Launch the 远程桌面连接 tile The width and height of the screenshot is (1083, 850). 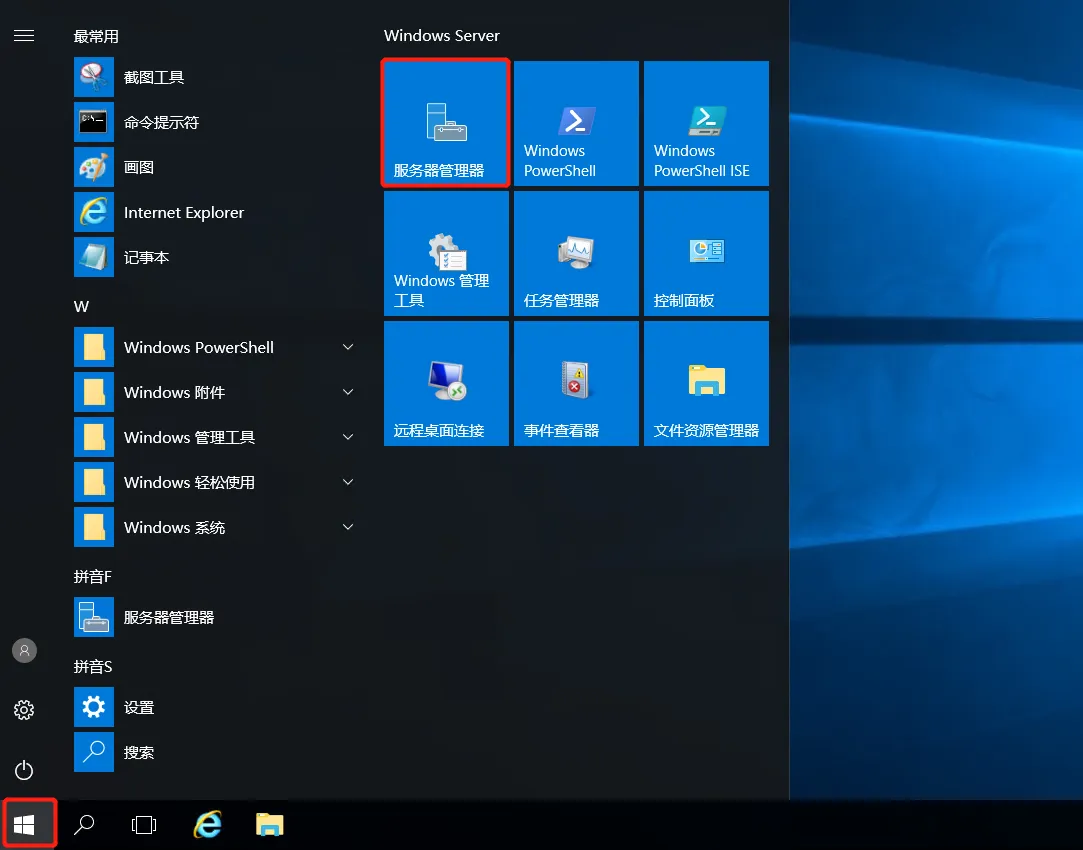[x=446, y=383]
